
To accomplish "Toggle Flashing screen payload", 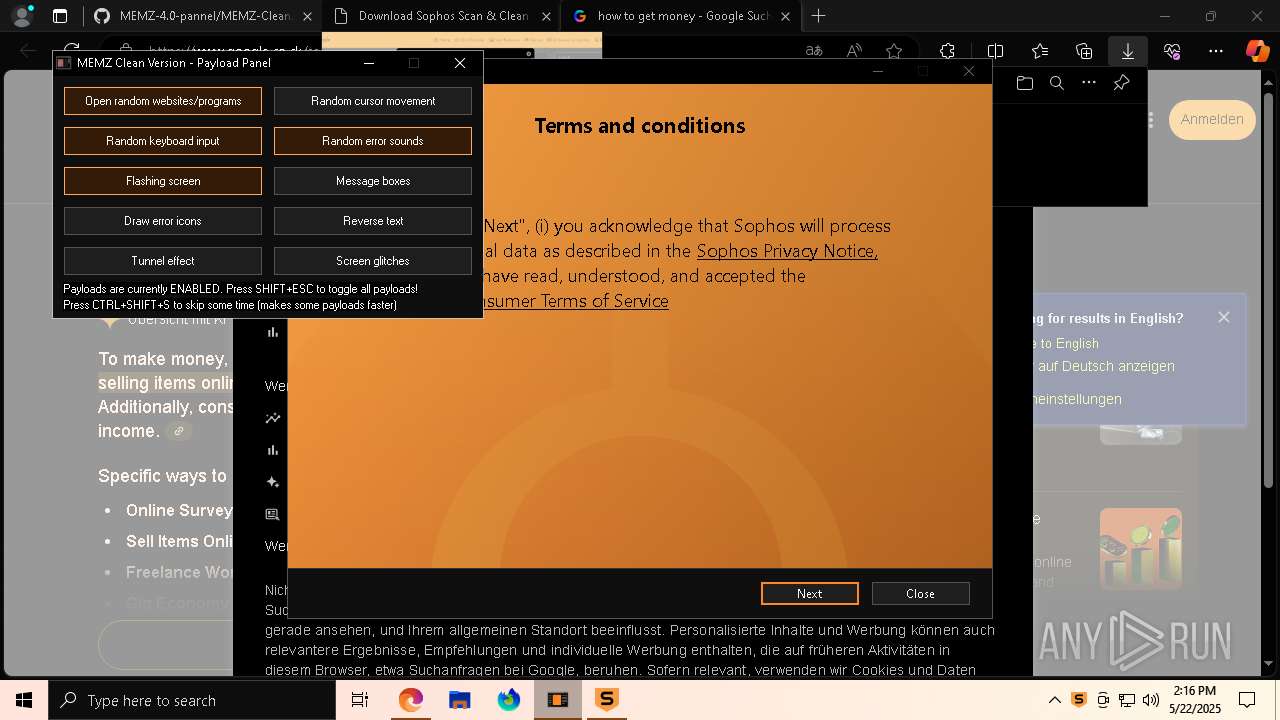I will (x=163, y=181).
